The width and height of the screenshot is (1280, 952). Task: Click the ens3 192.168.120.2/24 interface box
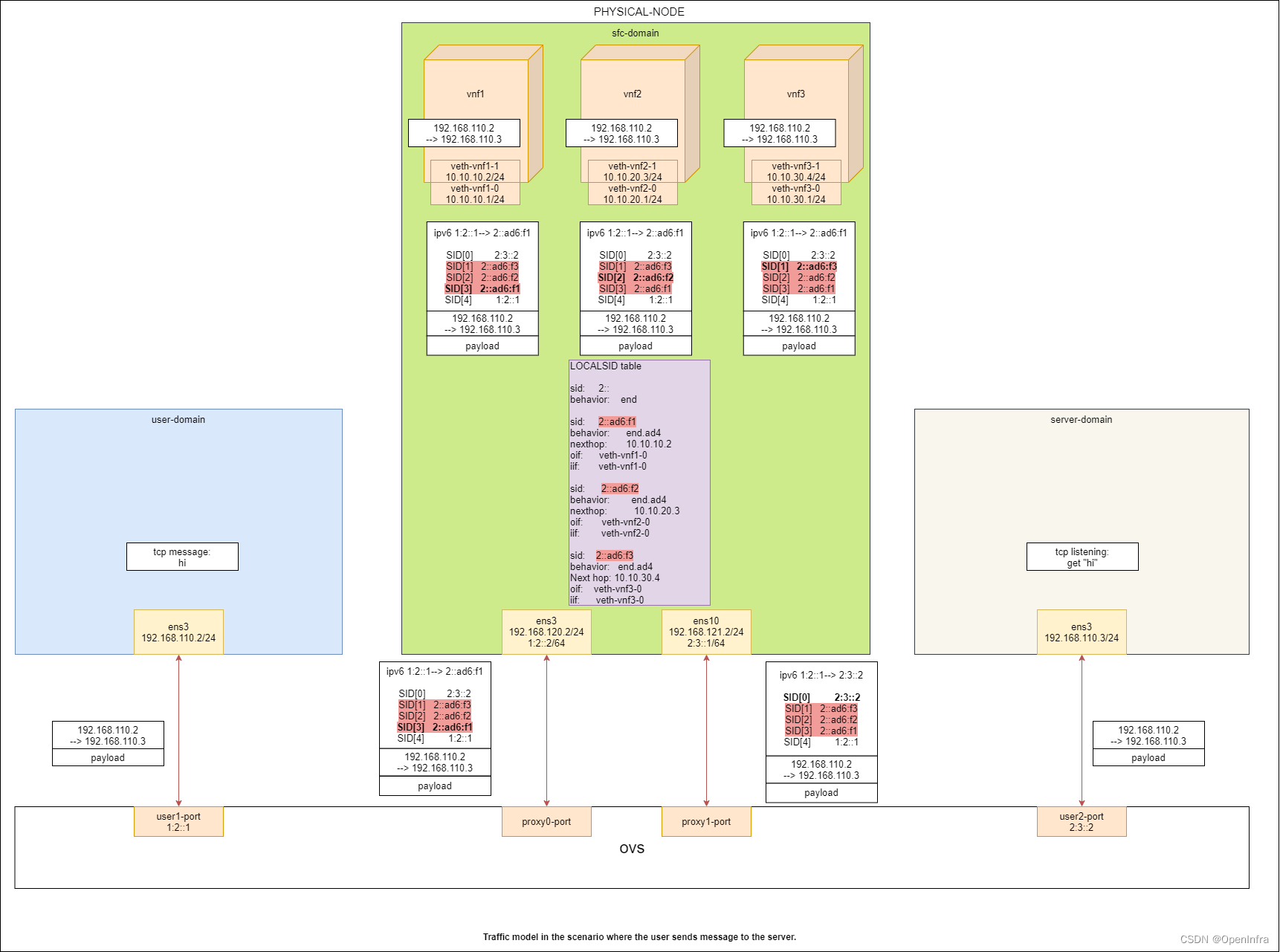point(546,632)
